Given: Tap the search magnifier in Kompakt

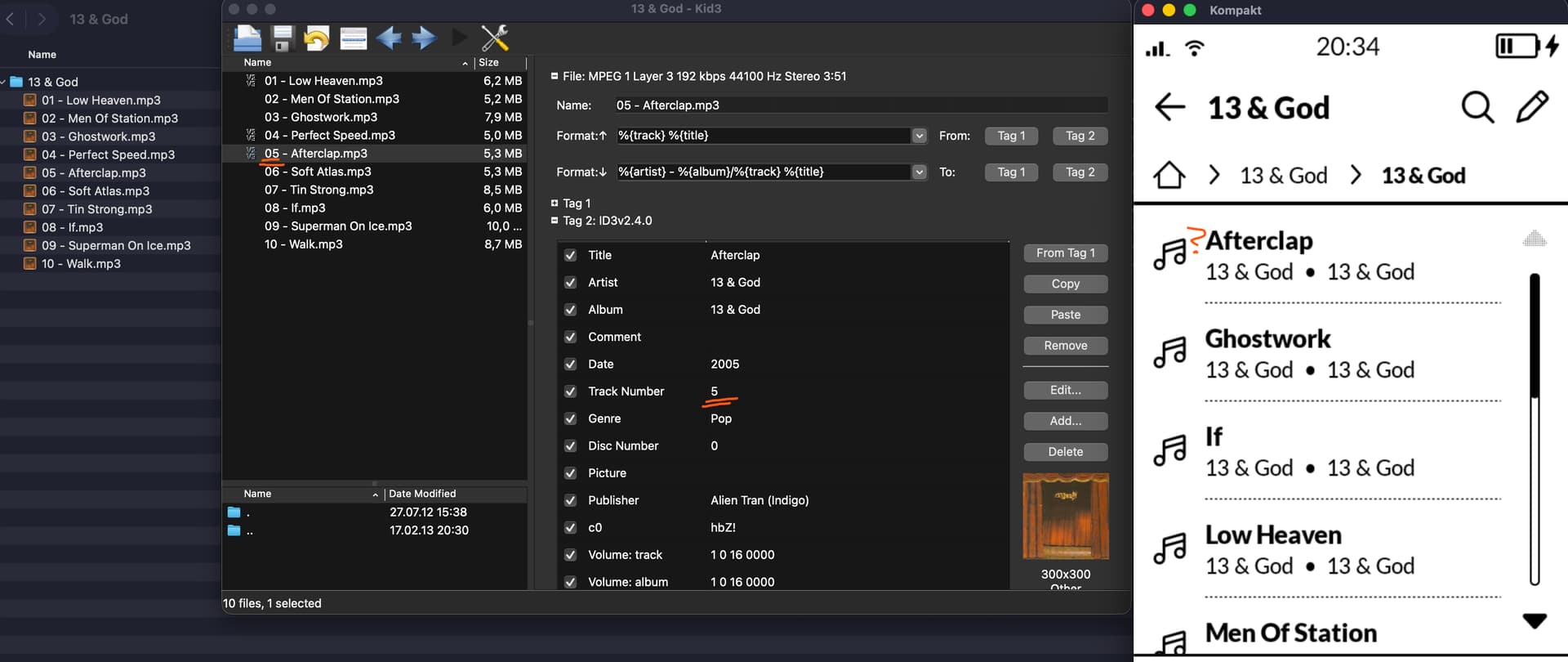Looking at the screenshot, I should pyautogui.click(x=1477, y=107).
